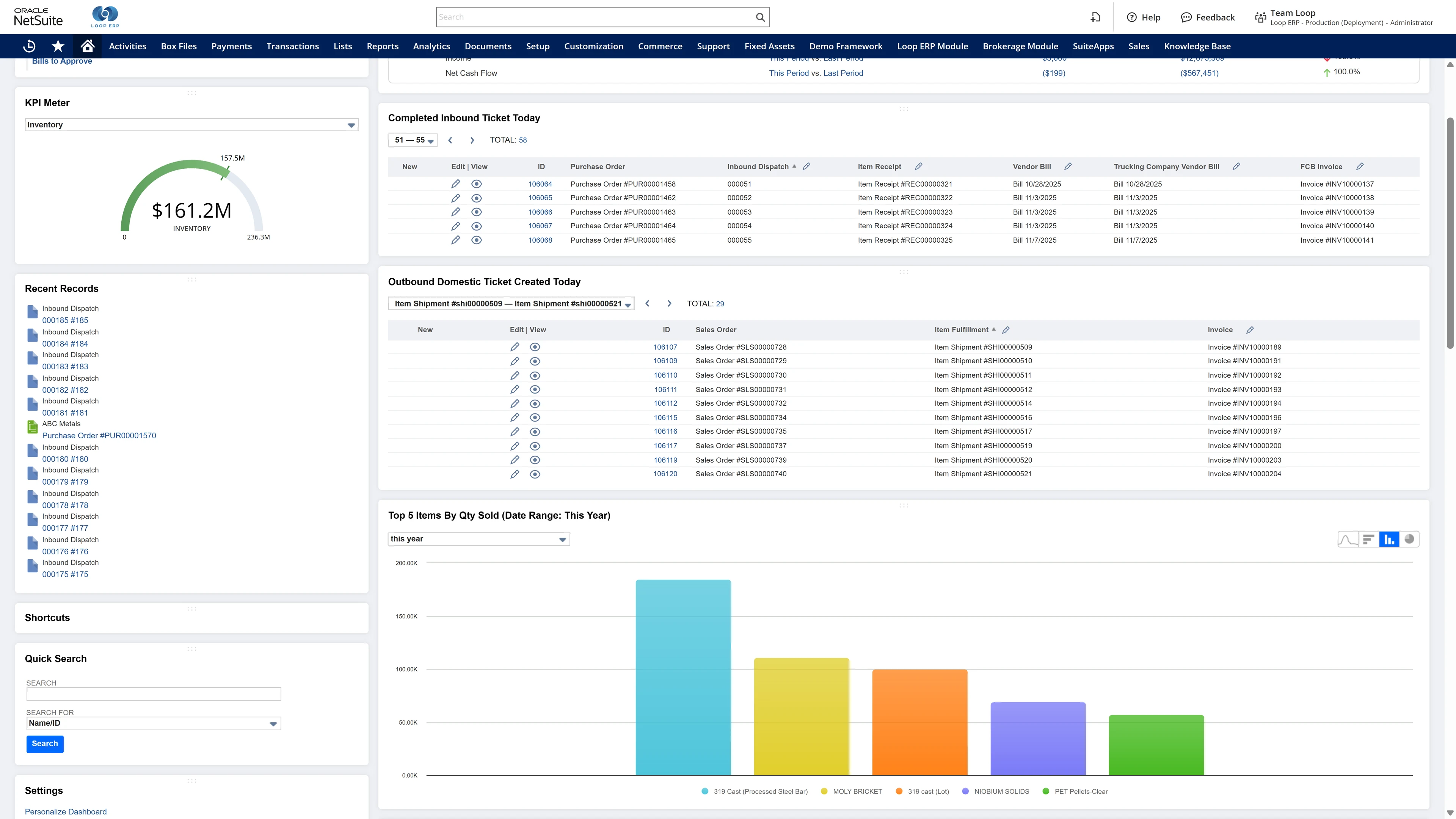Image resolution: width=1456 pixels, height=819 pixels.
Task: Edit the Item Receipt column pencil
Action: tap(918, 166)
